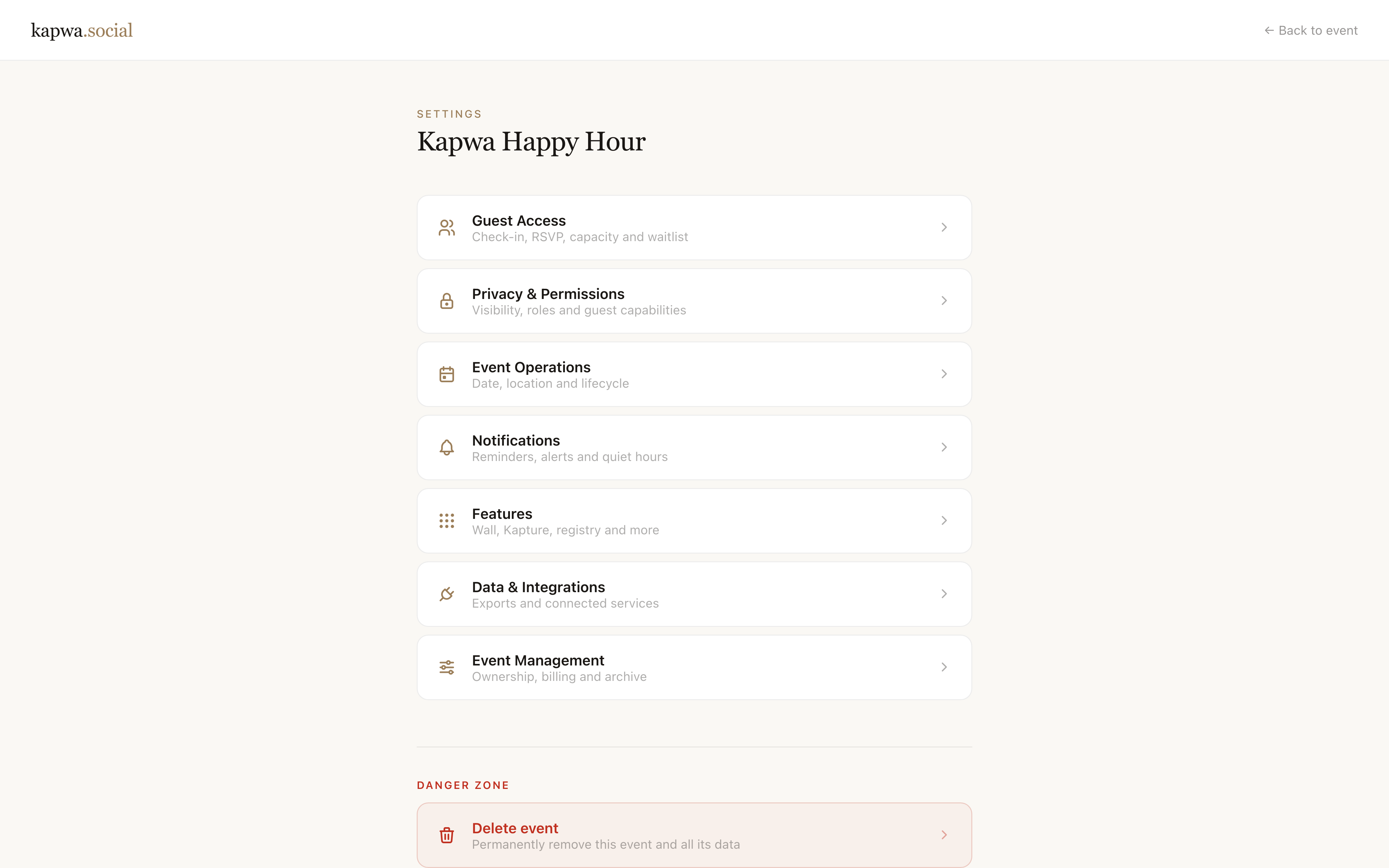The width and height of the screenshot is (1389, 868).
Task: Open the kapwa.social logo home link
Action: (x=81, y=31)
